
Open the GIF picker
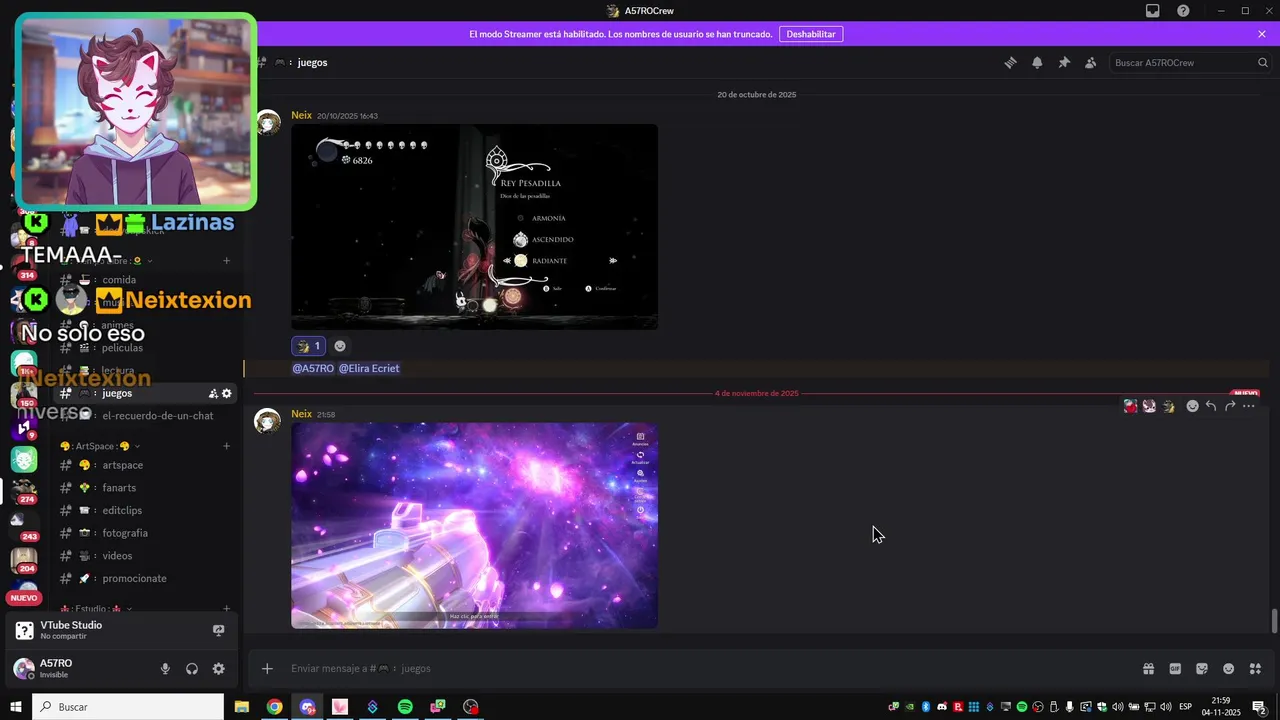[1175, 669]
